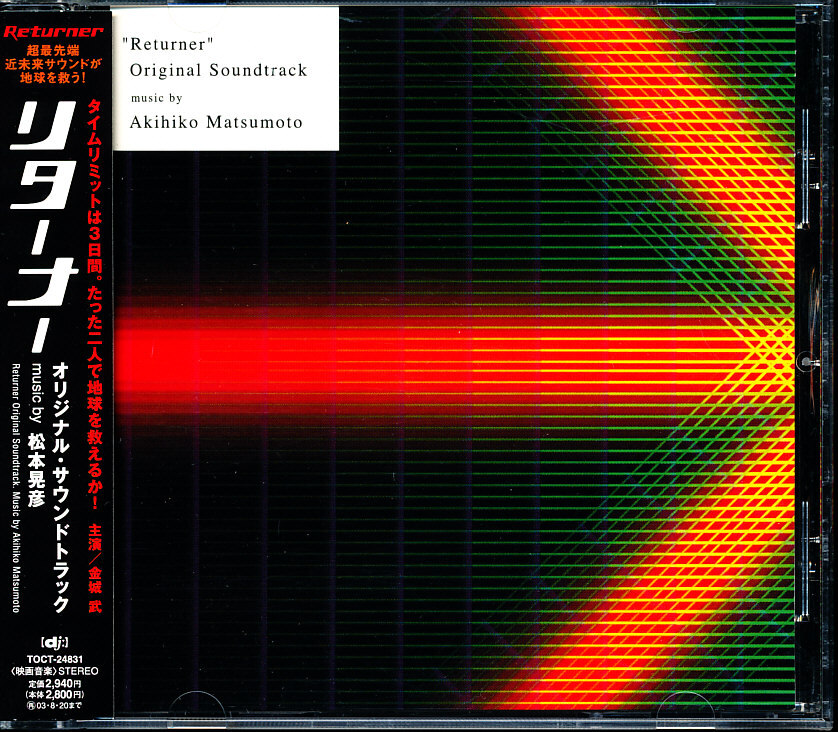
Task: Click the "Original Soundtrack" line in the white label
Action: click(x=219, y=70)
